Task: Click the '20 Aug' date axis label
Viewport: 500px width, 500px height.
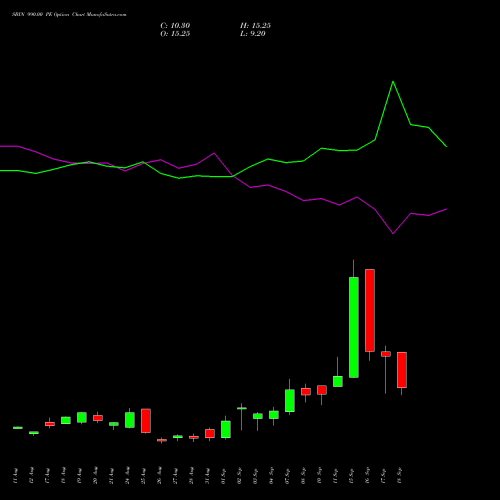Action: pyautogui.click(x=95, y=476)
